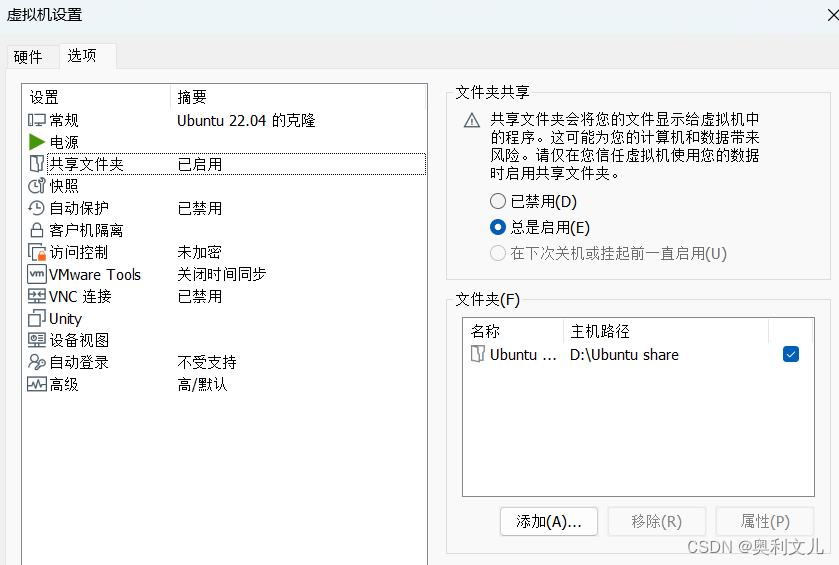Select the 电源 settings row
This screenshot has width=839, height=565.
click(227, 142)
